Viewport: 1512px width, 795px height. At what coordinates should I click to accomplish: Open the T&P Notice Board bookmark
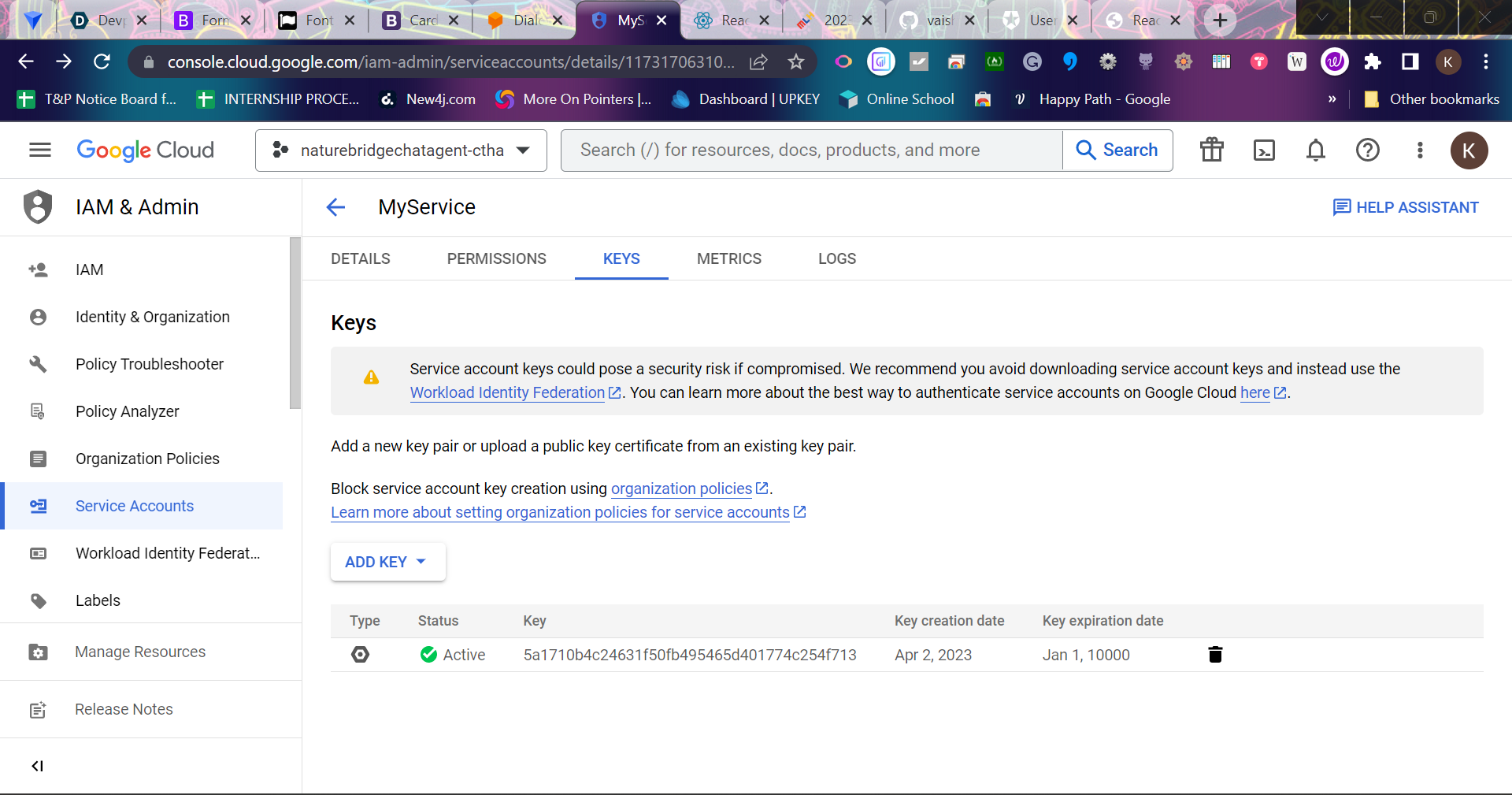tap(98, 99)
